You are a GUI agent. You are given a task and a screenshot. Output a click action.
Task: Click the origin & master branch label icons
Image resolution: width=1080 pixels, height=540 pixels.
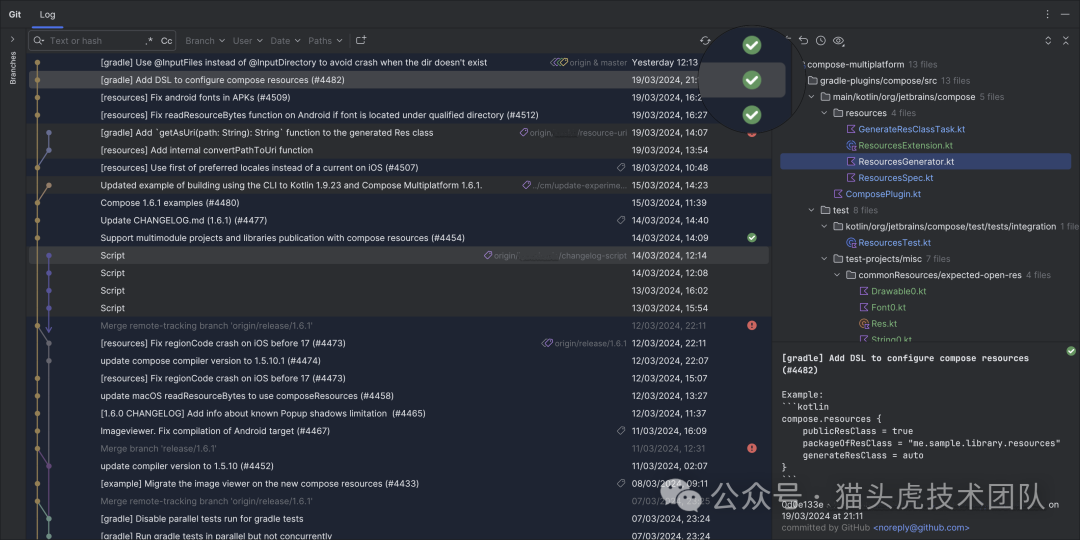(x=559, y=63)
